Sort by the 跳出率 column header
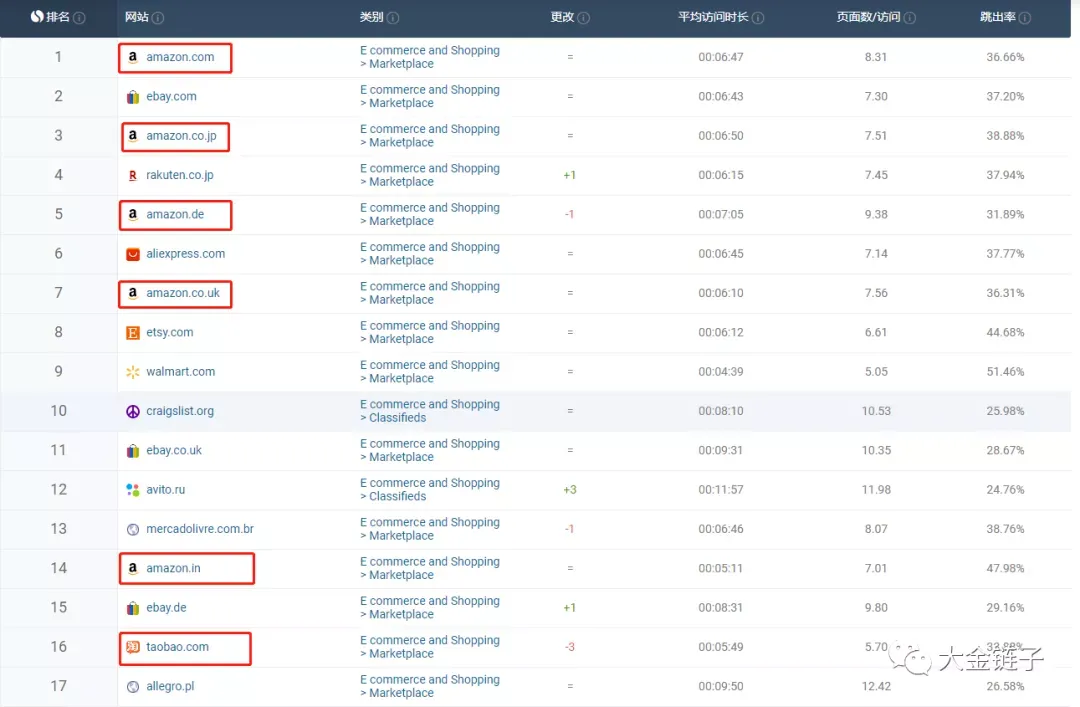 pyautogui.click(x=997, y=17)
